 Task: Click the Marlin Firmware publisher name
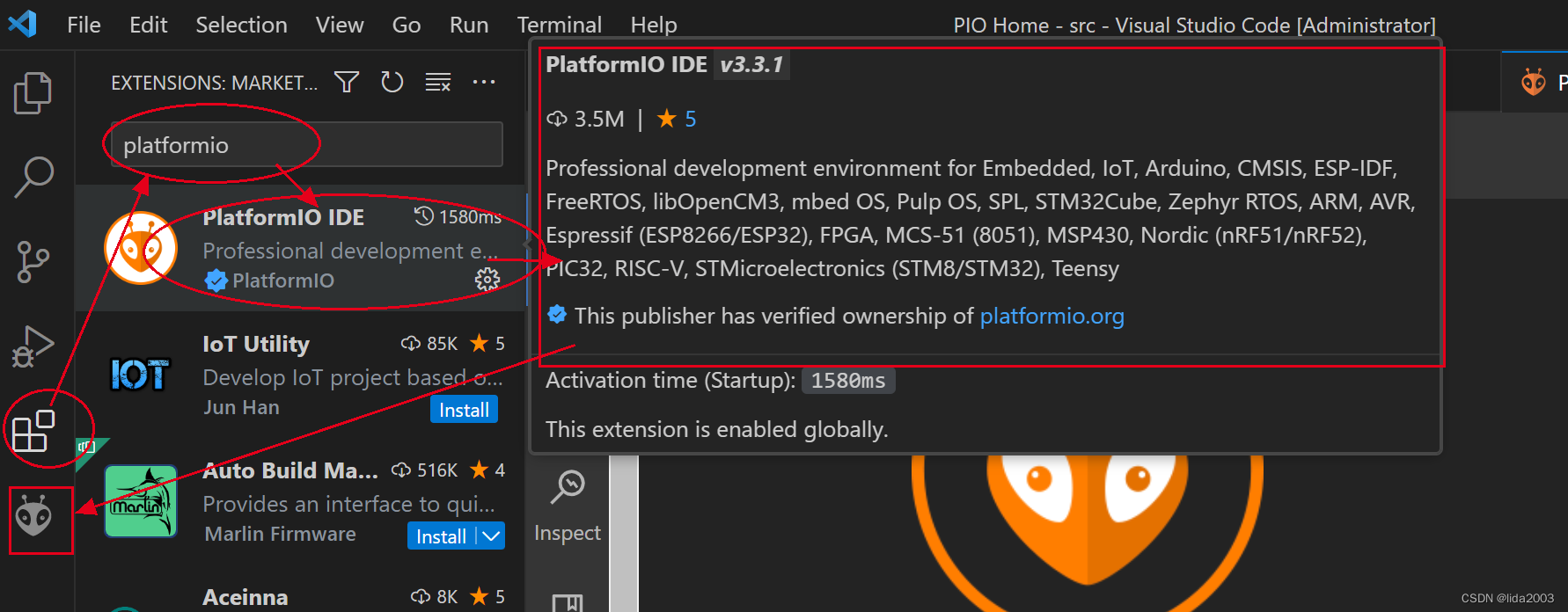coord(280,534)
